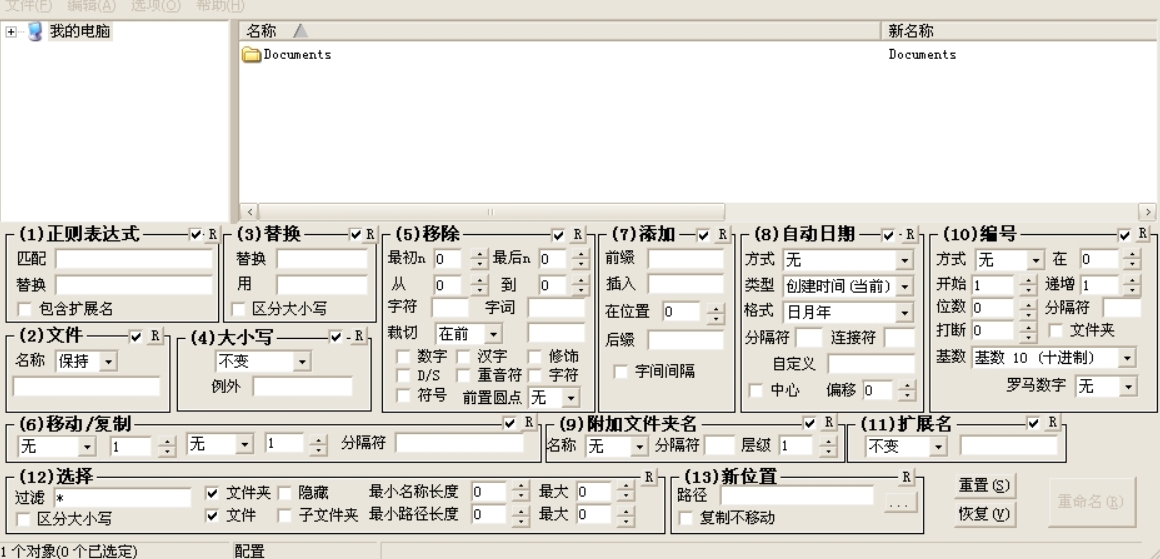
Task: Click the 添加 前缀 input field
Action: pos(686,259)
